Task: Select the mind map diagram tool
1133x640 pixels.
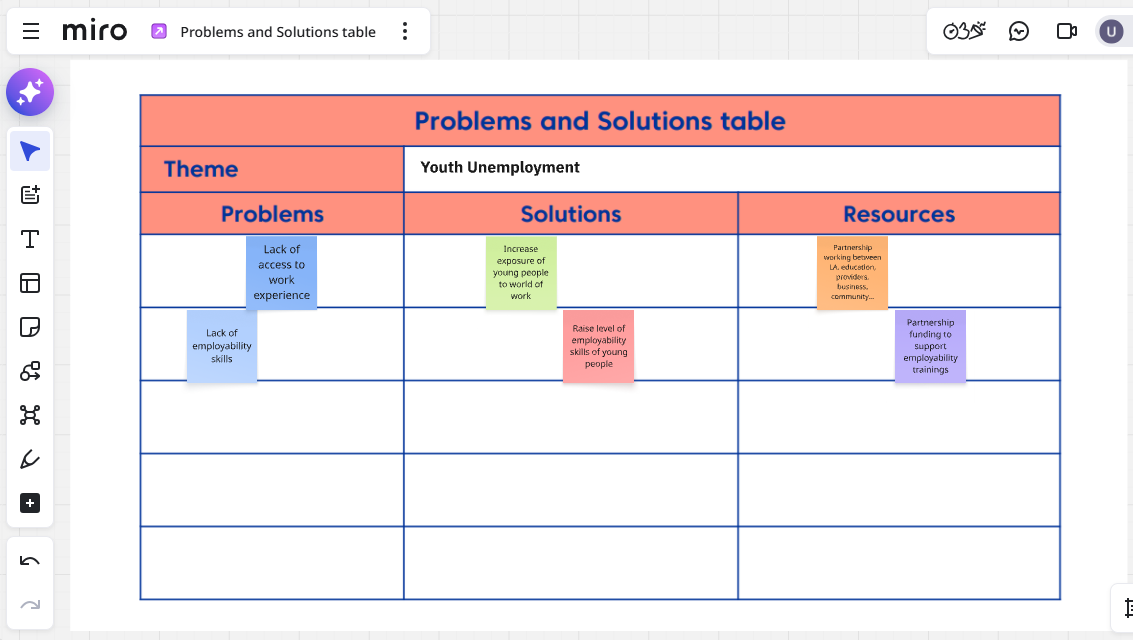Action: pyautogui.click(x=30, y=415)
